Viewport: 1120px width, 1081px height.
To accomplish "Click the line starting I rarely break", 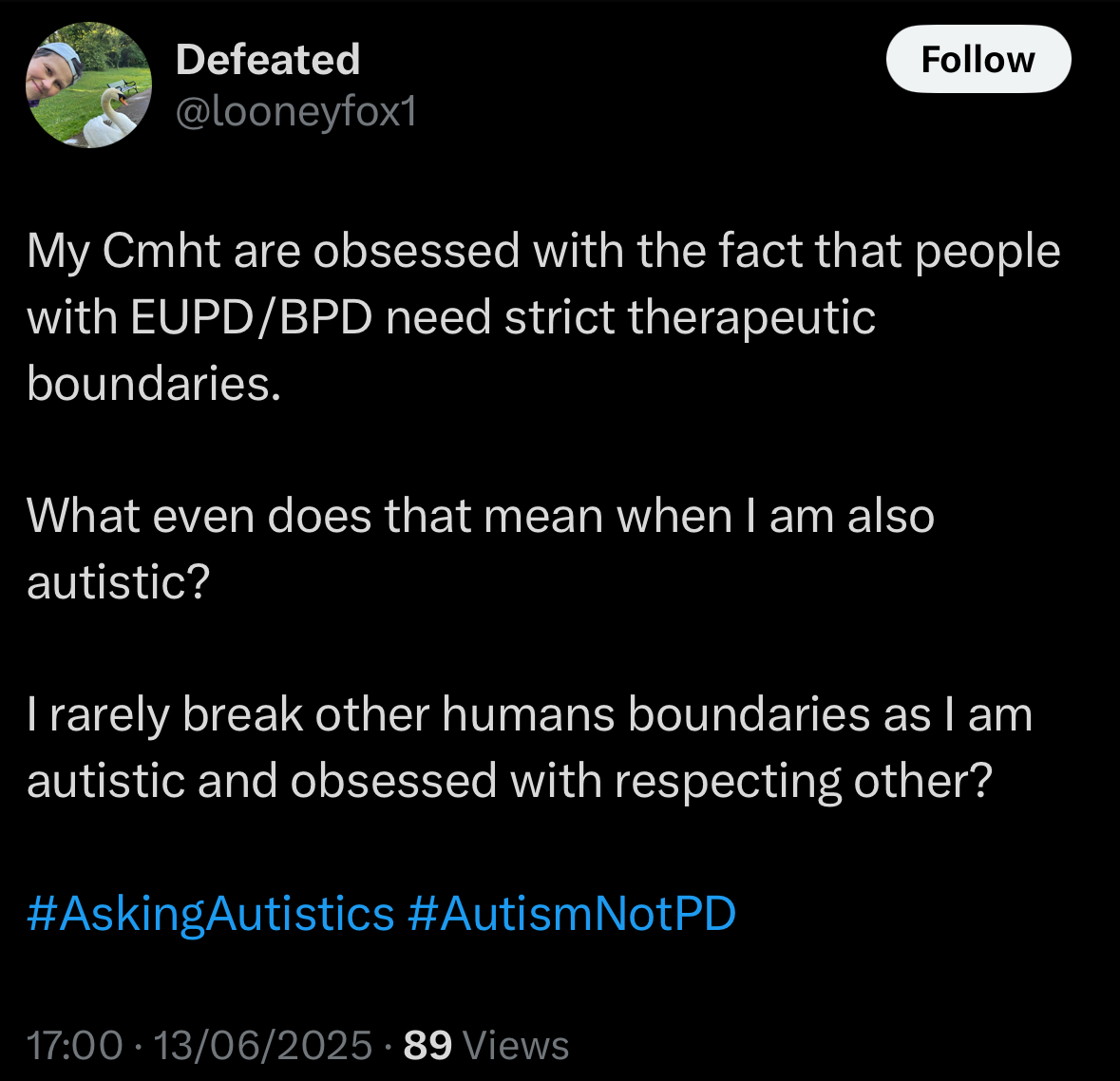I will [x=530, y=714].
